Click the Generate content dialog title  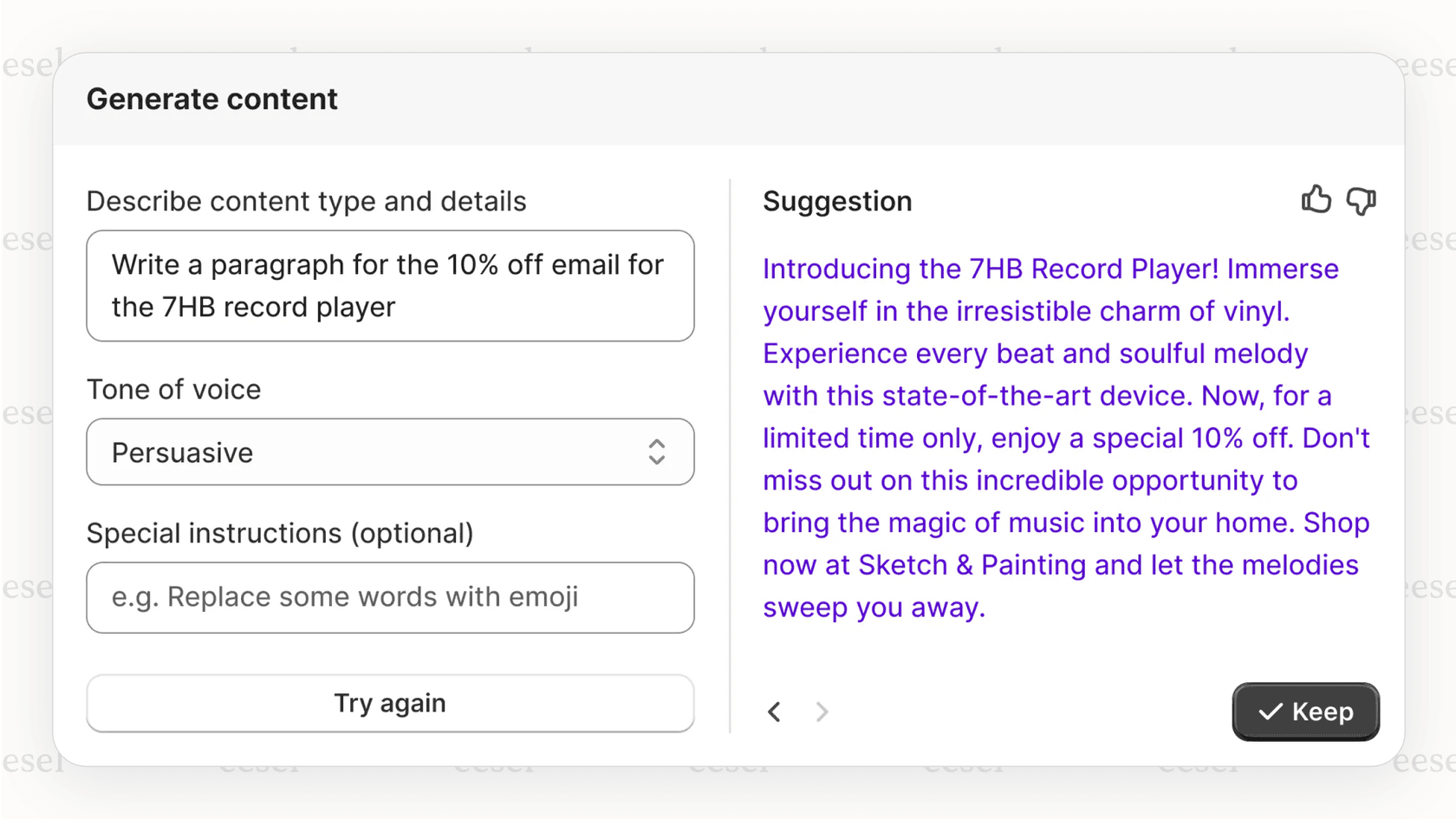(211, 99)
